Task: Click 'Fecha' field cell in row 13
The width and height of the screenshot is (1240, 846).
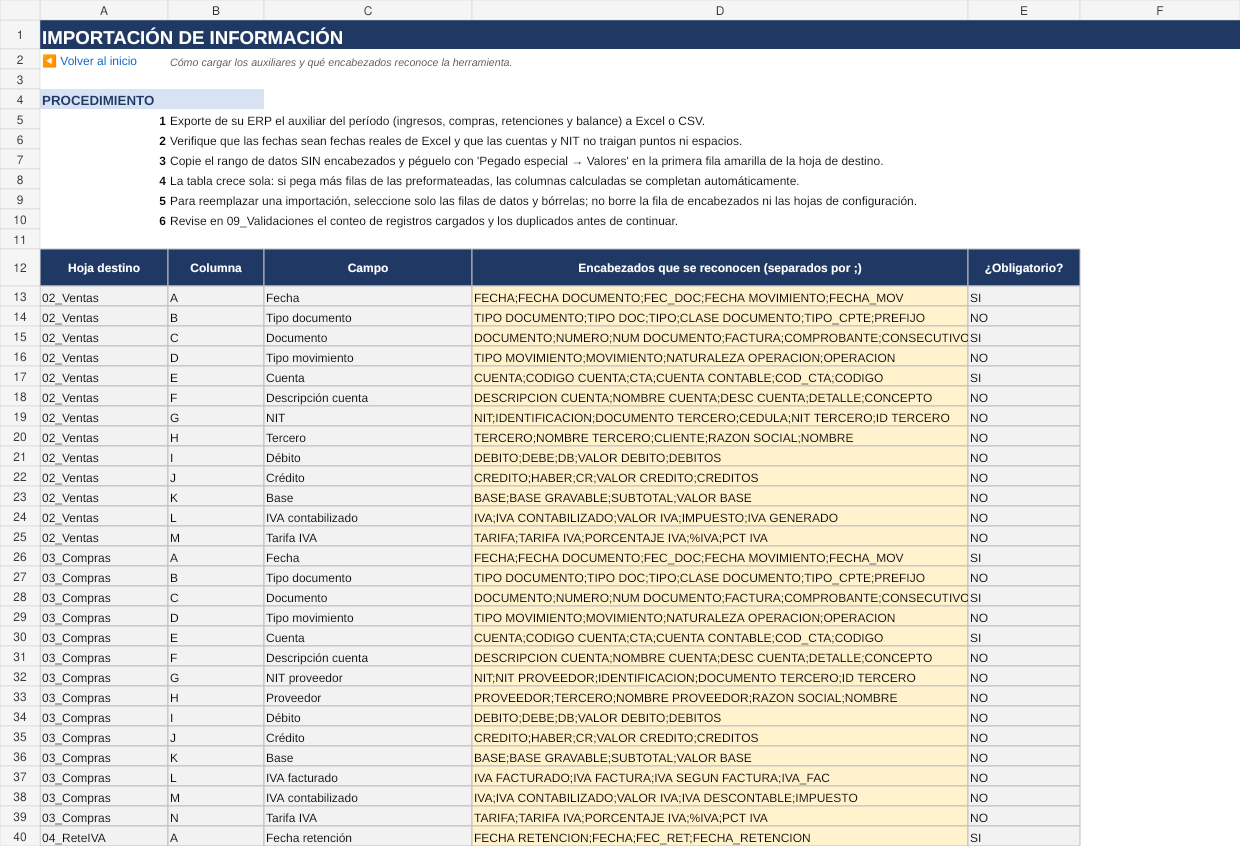Action: 368,297
